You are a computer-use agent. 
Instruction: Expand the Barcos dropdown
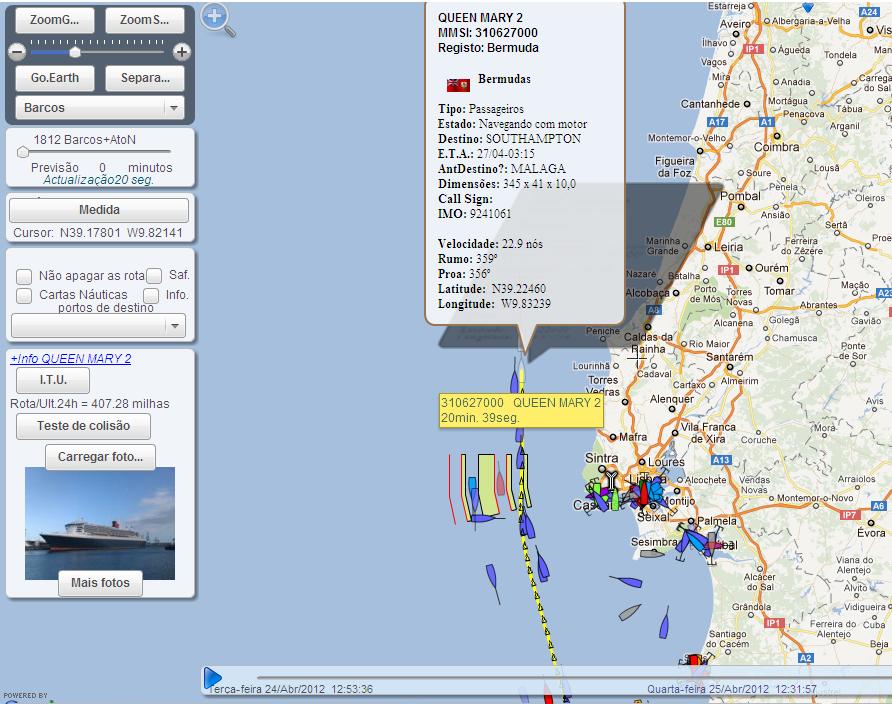coord(100,107)
